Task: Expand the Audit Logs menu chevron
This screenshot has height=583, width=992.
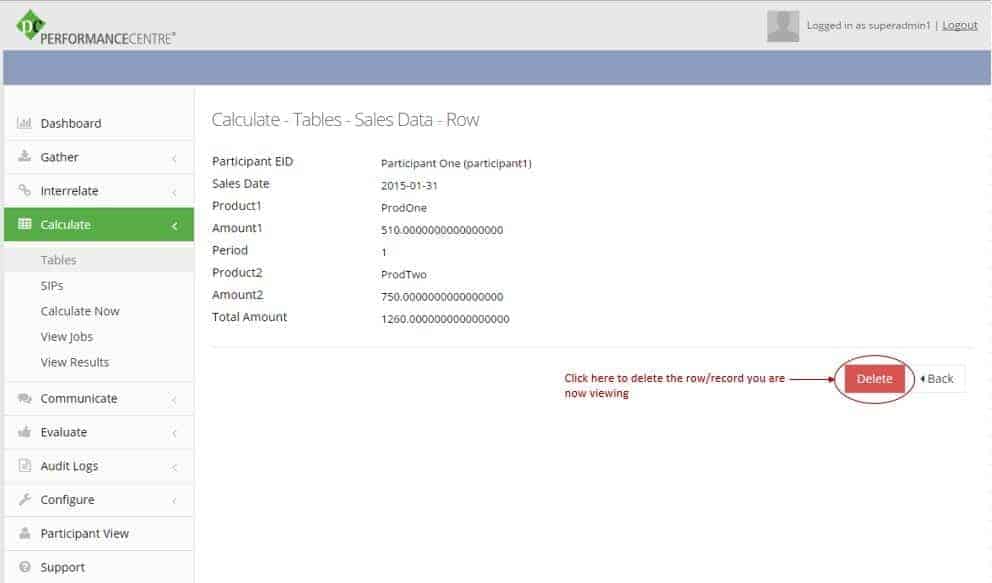Action: 175,467
